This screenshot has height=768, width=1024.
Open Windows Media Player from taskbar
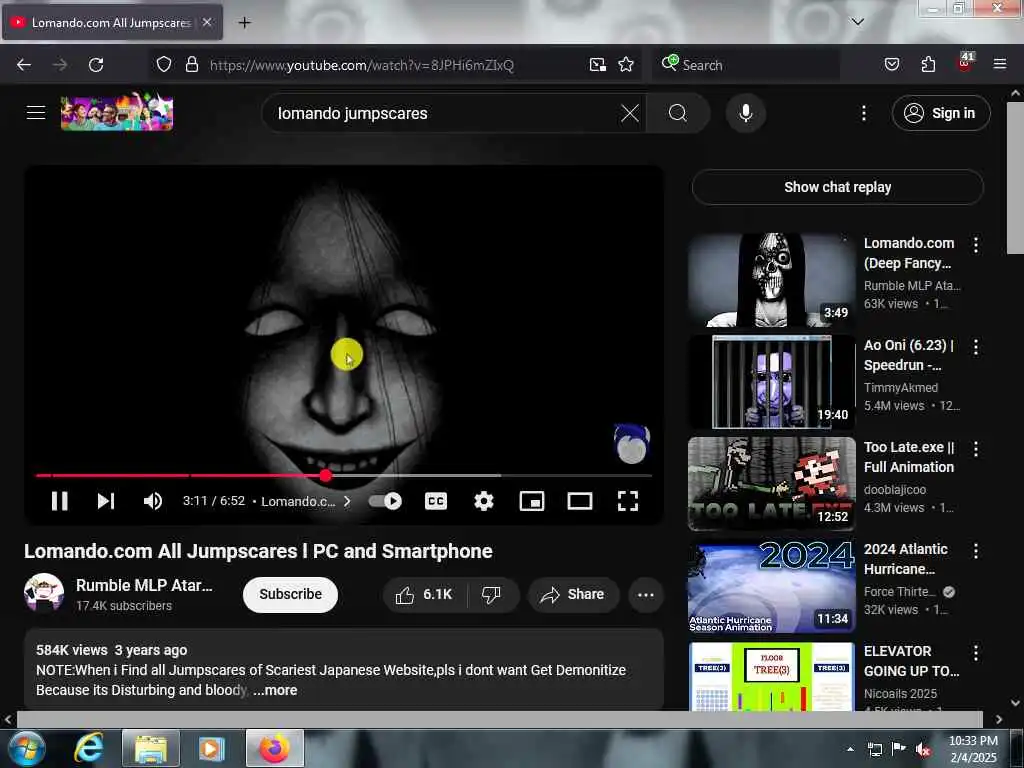pos(212,748)
